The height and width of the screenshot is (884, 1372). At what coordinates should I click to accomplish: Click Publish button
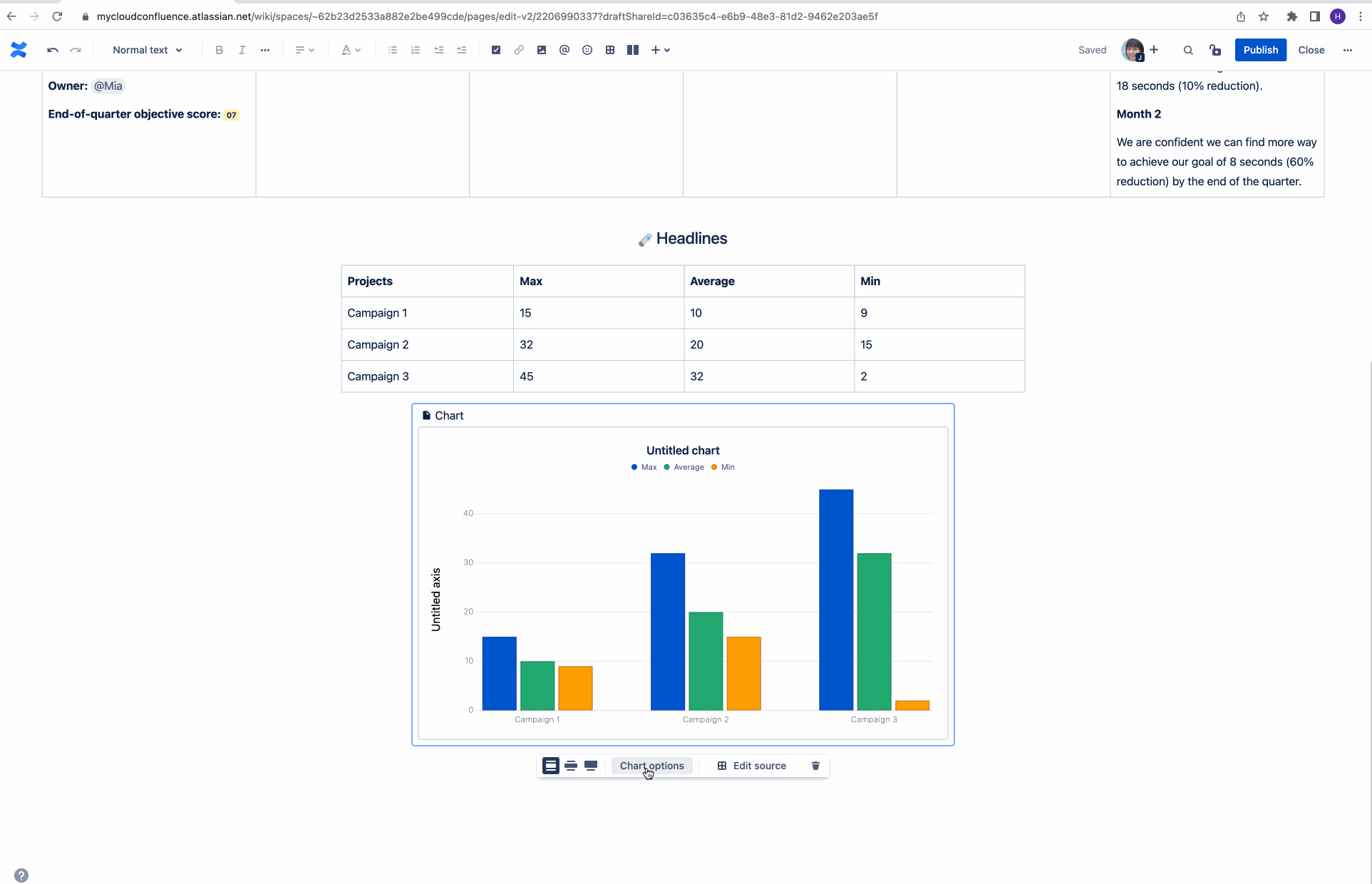point(1261,49)
